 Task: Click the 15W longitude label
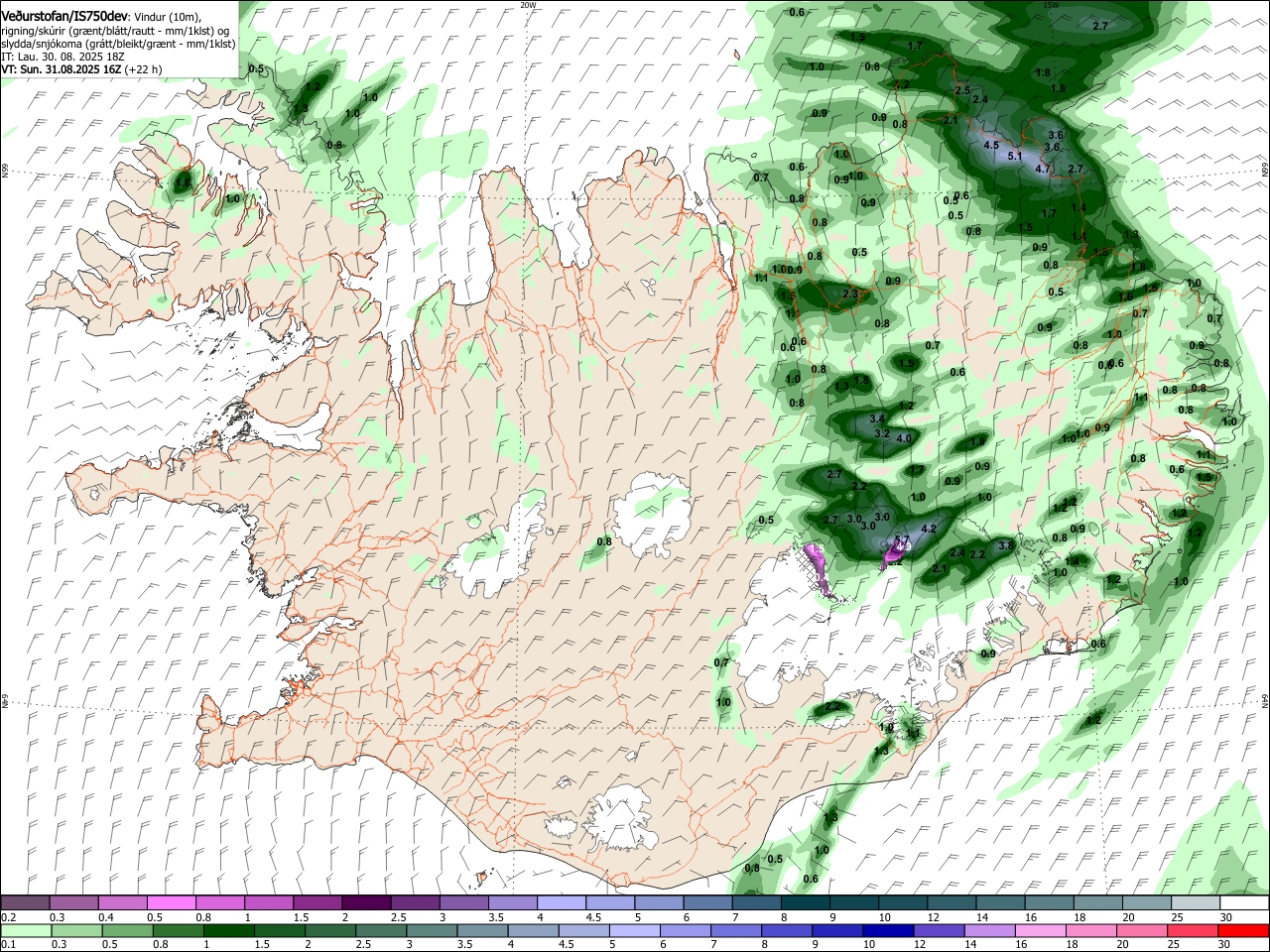pyautogui.click(x=1051, y=5)
